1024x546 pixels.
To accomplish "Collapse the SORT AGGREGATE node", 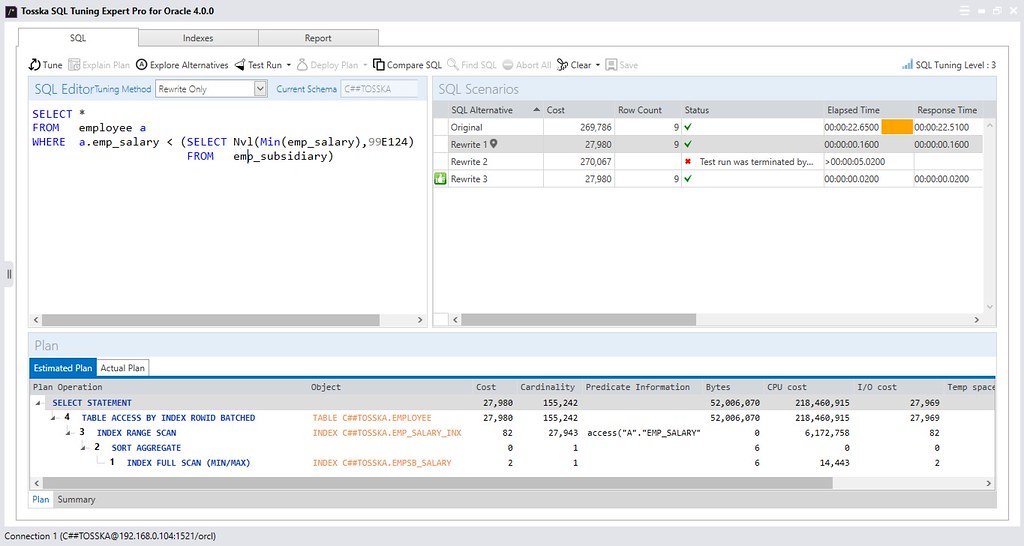I will (84, 448).
